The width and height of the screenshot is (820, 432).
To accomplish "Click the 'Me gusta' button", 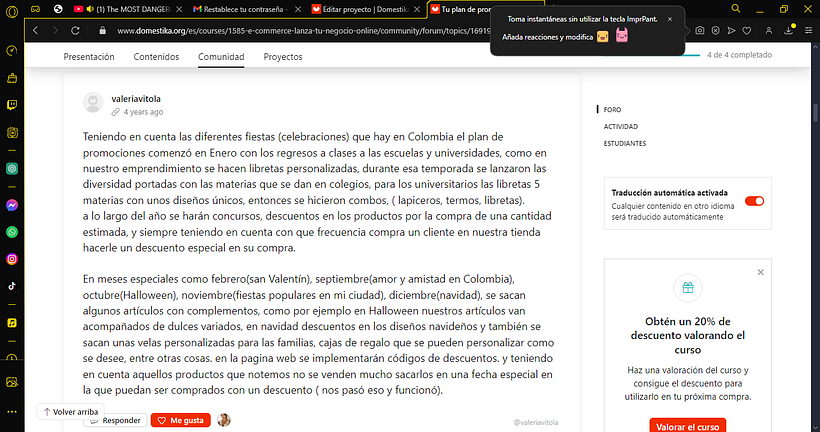I will click(181, 420).
